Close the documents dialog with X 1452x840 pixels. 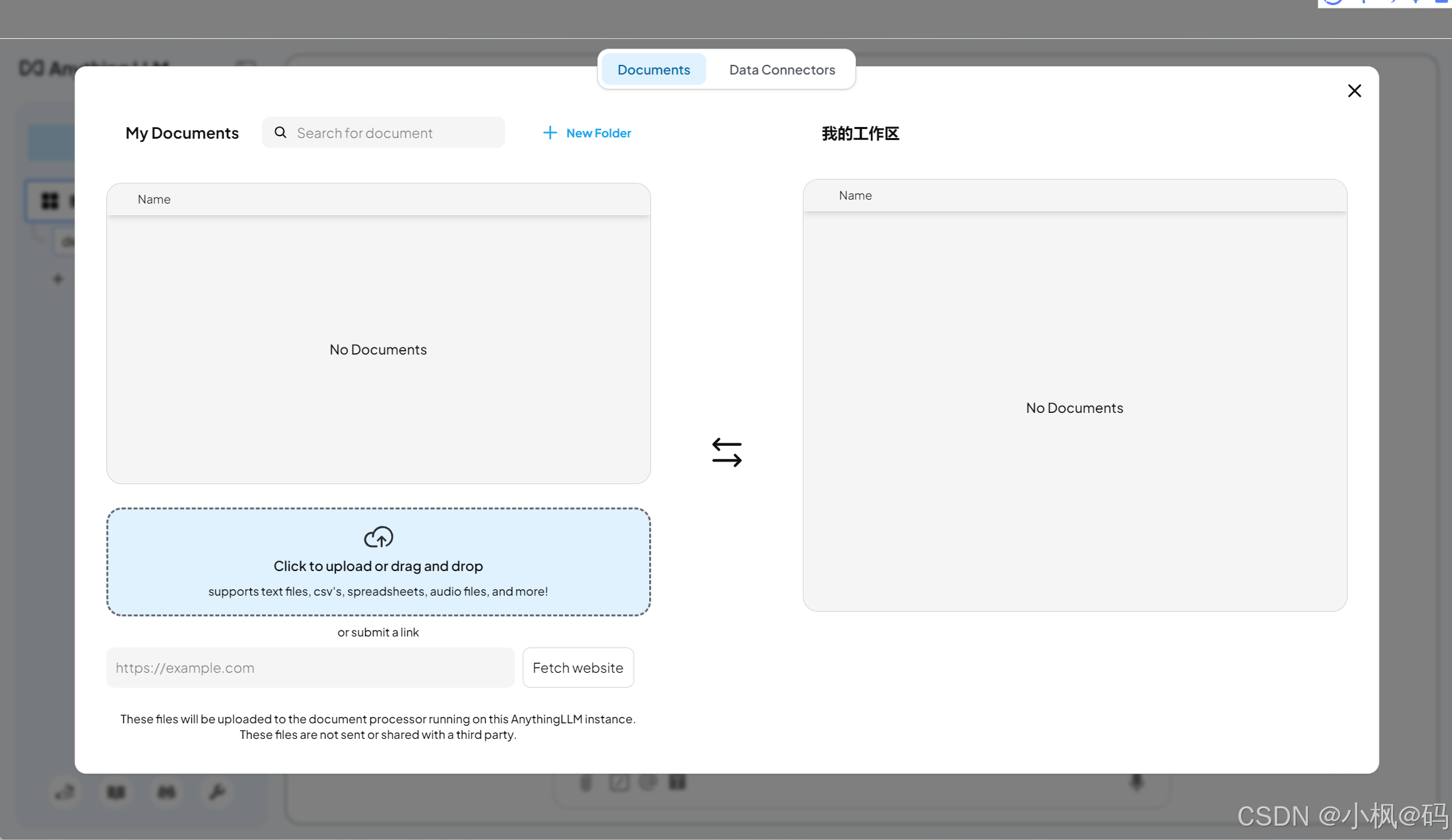point(1354,91)
